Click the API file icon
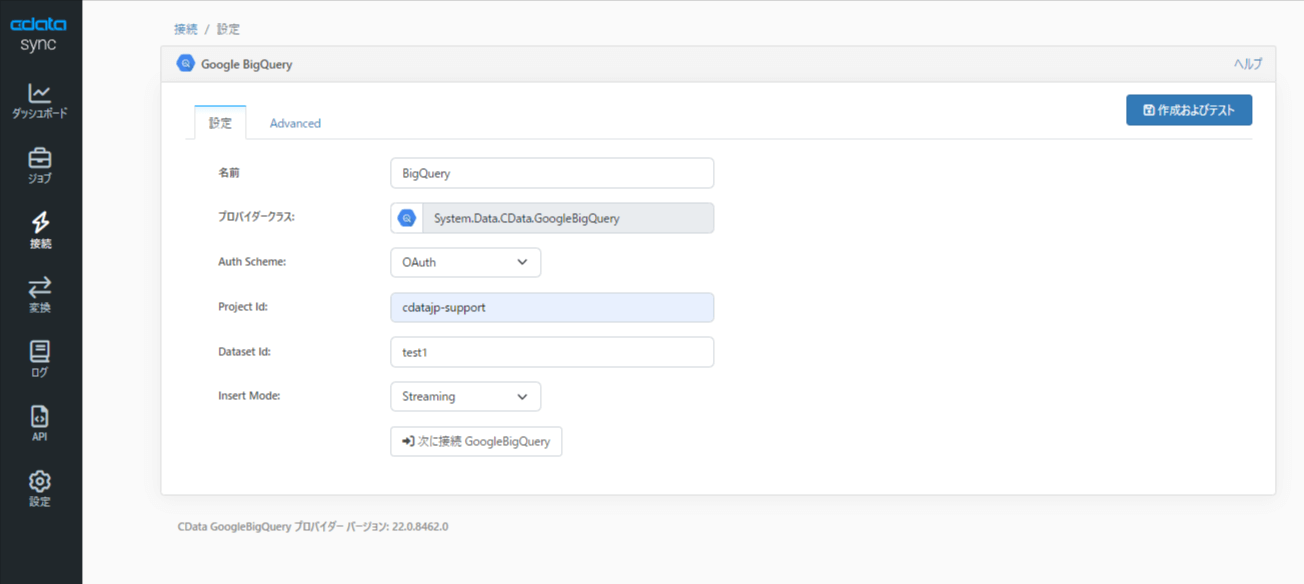Screen dimensions: 1304x584 (x=39, y=417)
